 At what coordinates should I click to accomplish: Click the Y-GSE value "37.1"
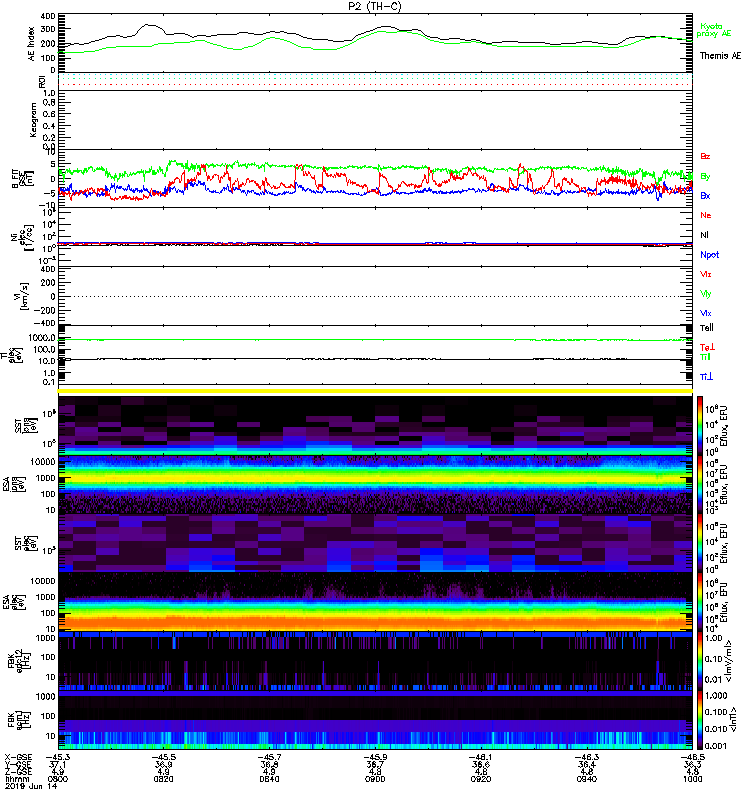[58, 764]
